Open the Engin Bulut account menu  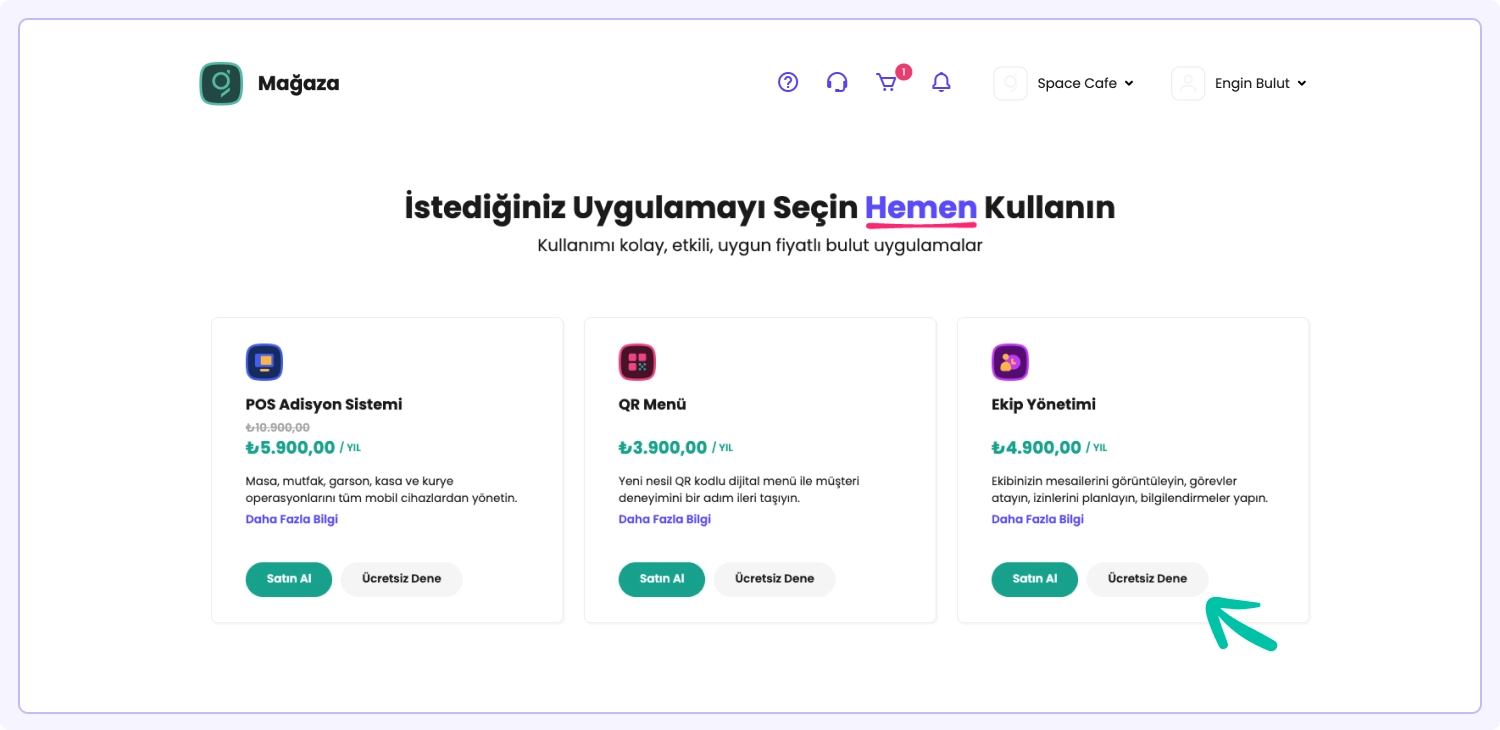[1260, 84]
